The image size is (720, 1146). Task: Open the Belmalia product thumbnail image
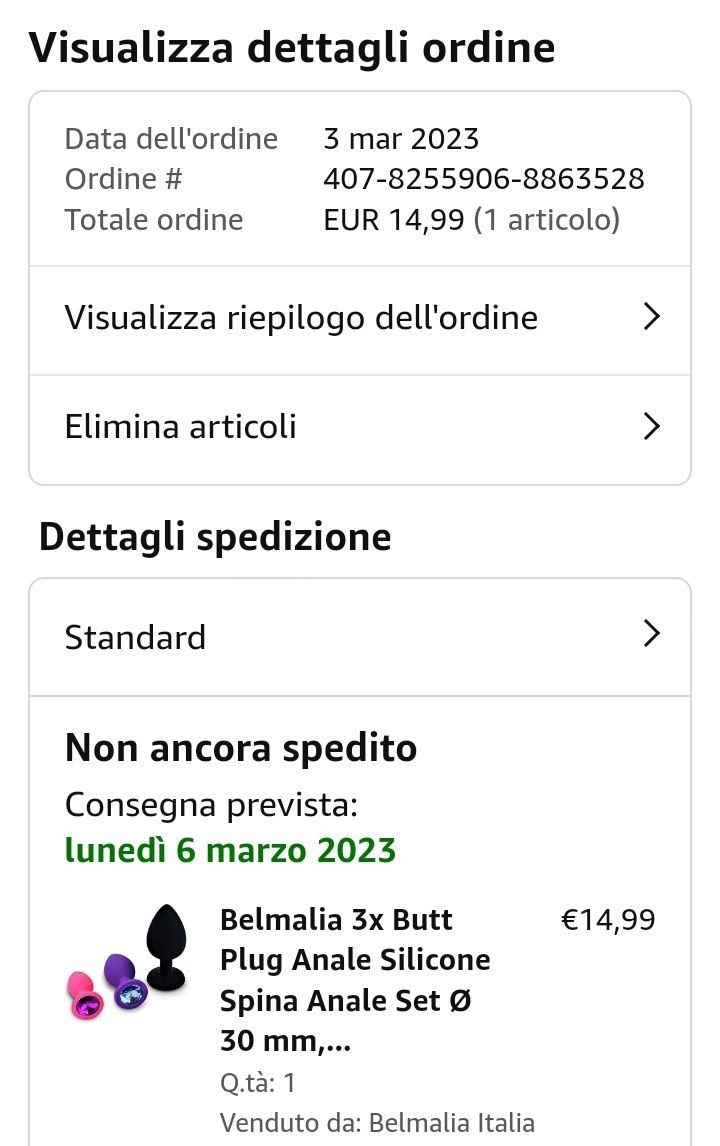[x=127, y=962]
